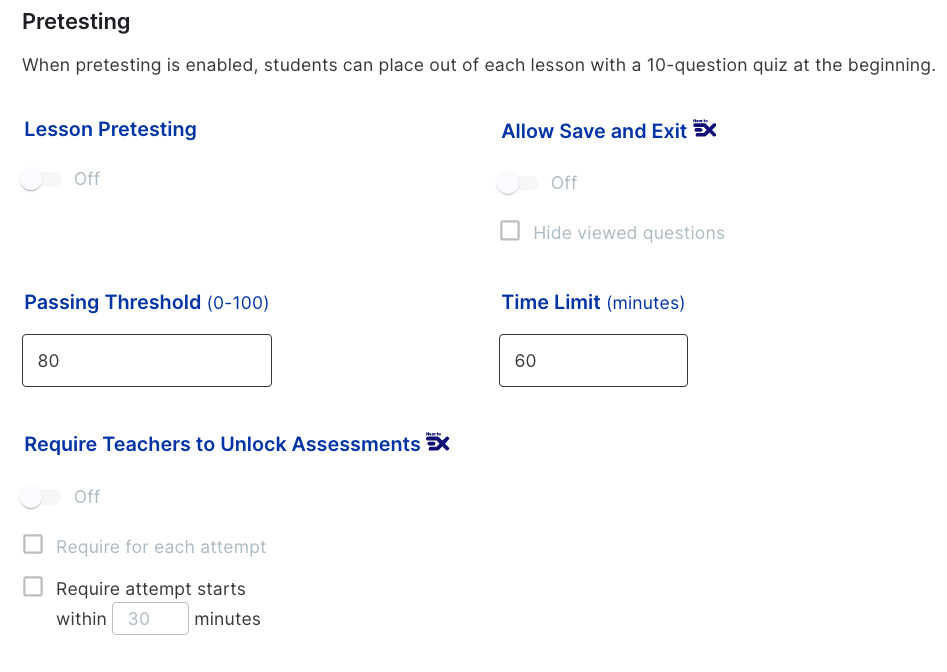This screenshot has width=947, height=672.
Task: Click the Pretesting section title
Action: click(76, 22)
